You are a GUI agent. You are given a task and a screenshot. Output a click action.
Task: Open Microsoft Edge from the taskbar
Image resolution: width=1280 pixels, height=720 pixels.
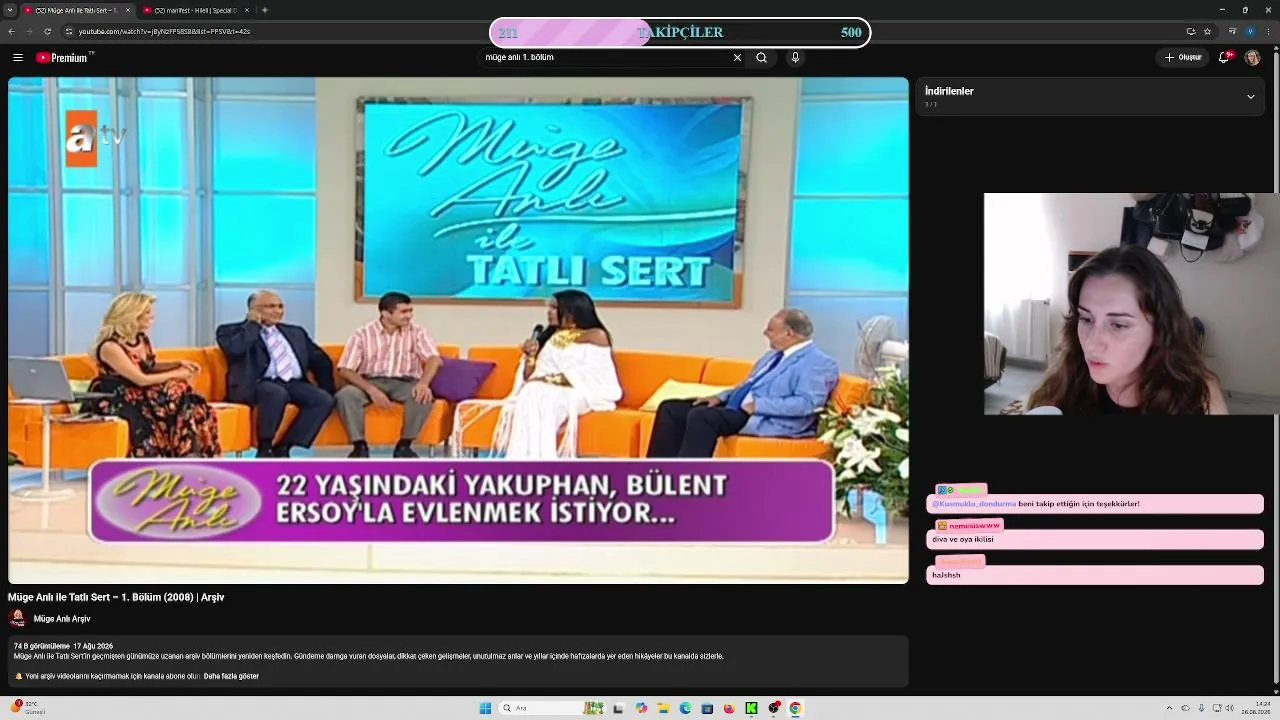coord(685,708)
